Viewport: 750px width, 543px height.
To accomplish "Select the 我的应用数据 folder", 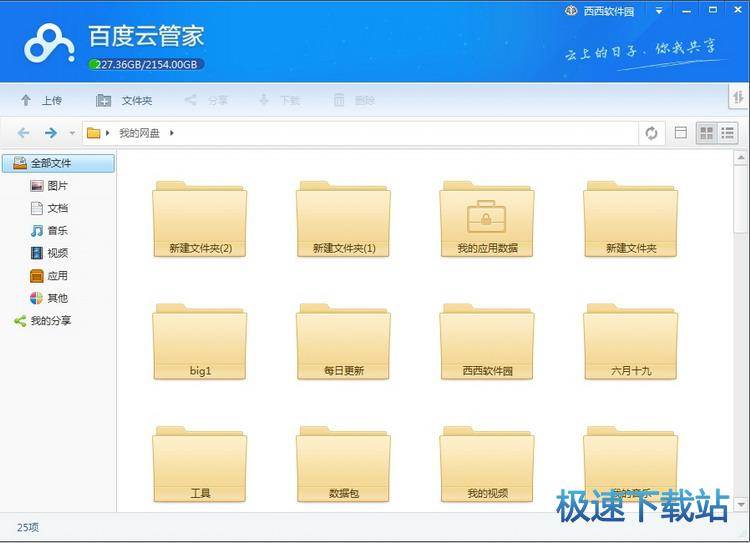I will click(x=487, y=219).
